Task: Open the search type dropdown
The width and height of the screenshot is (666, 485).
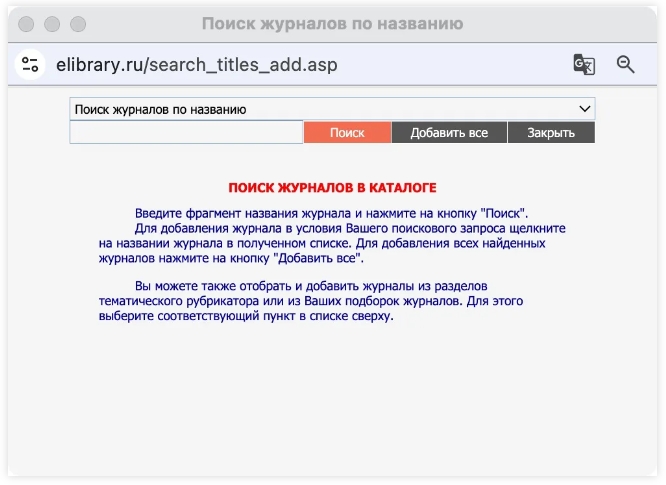Action: pos(332,109)
